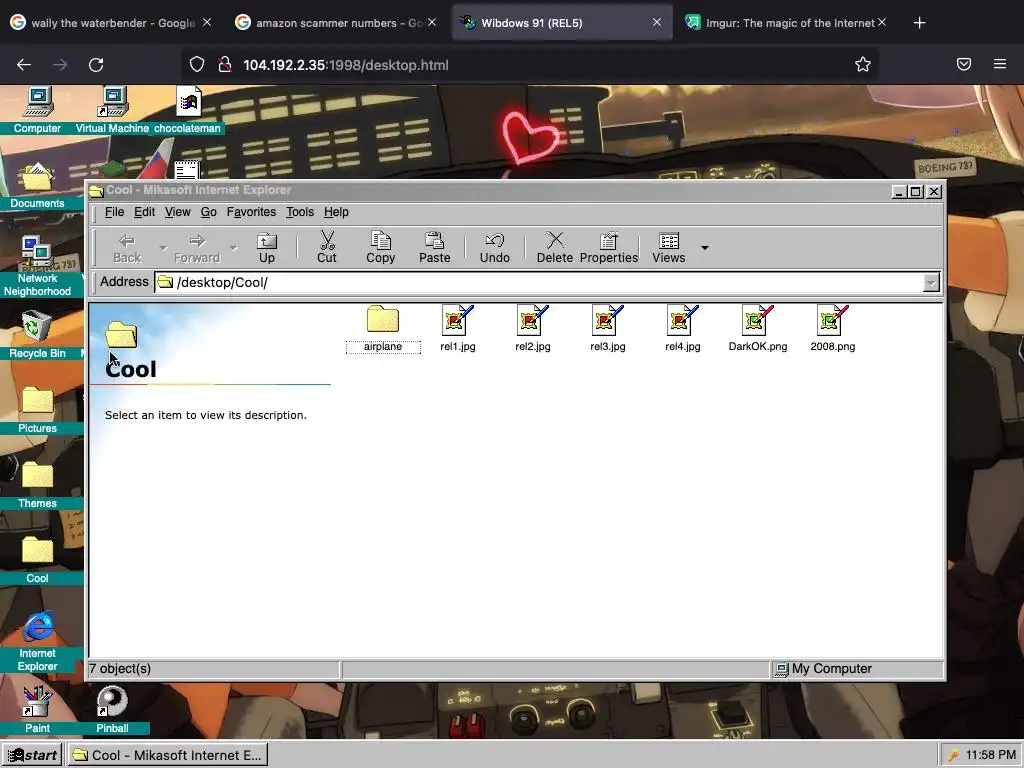Click the Pocket save icon
Viewport: 1024px width, 768px height.
click(x=964, y=64)
